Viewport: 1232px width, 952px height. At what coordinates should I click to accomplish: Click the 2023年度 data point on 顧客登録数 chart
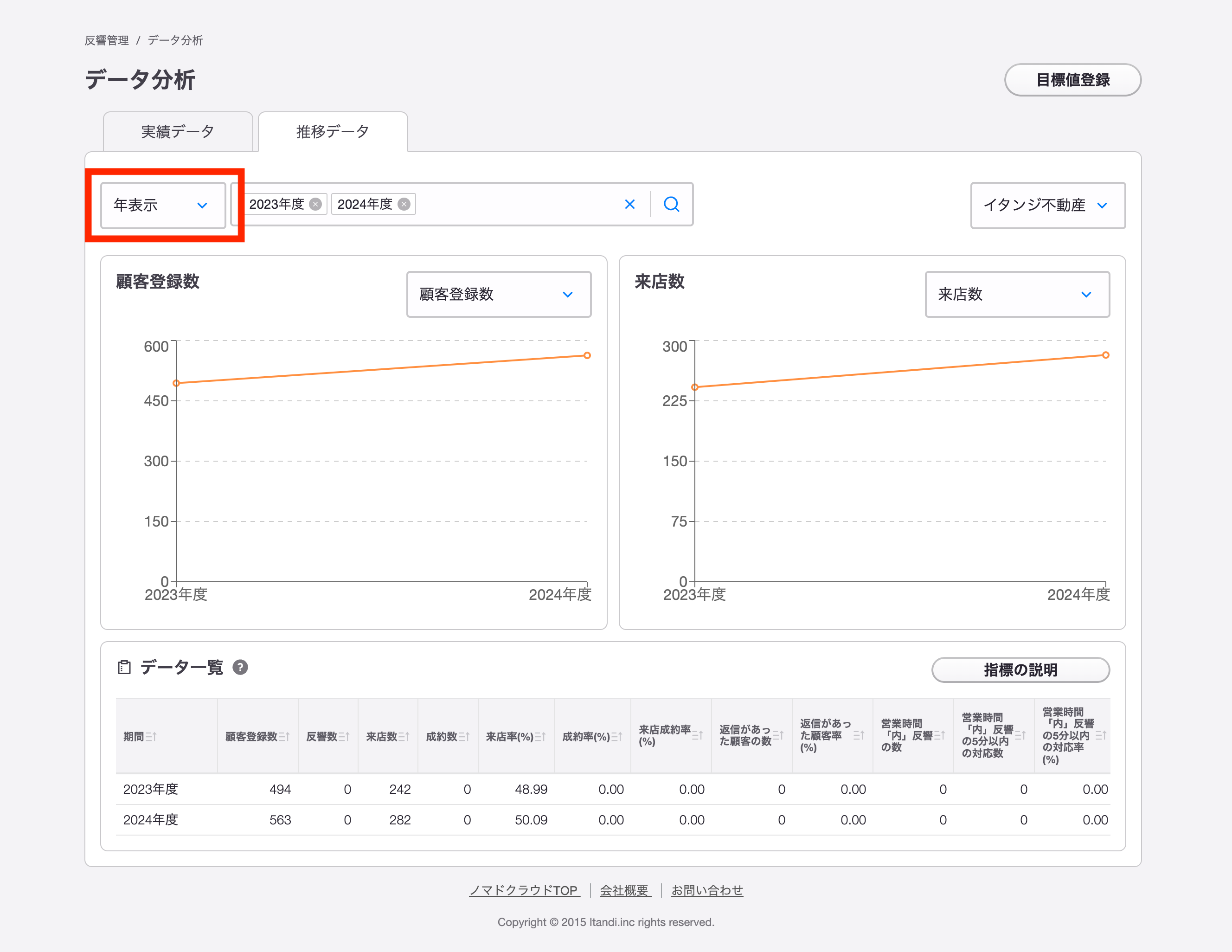click(x=177, y=383)
